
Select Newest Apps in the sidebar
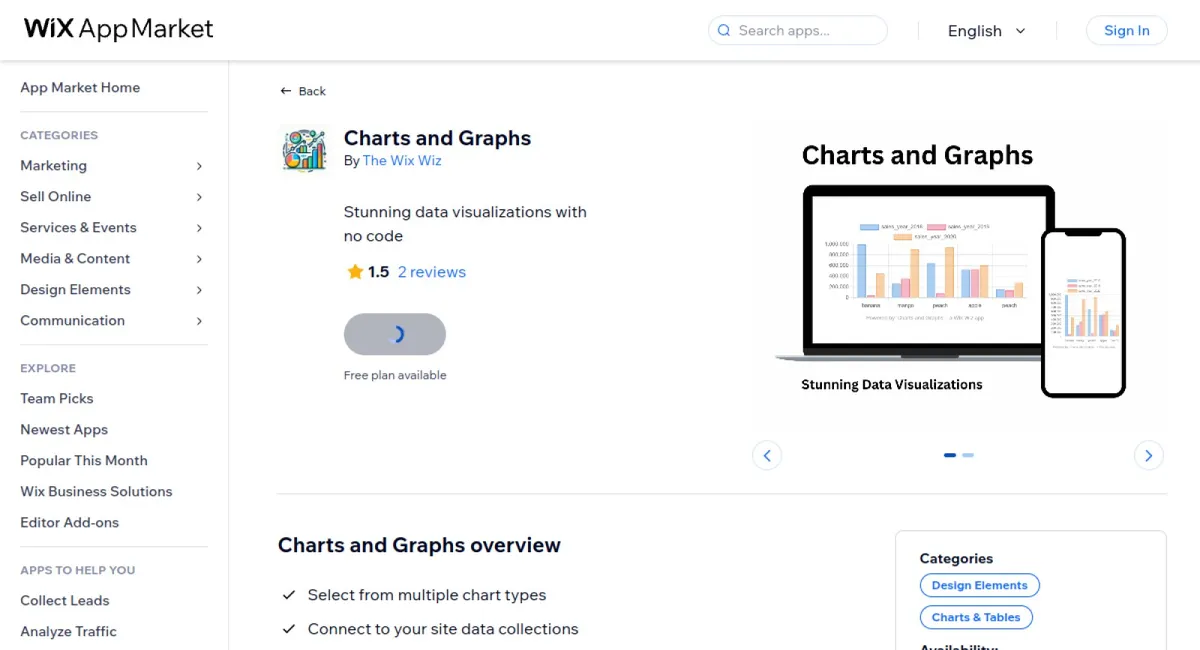tap(63, 429)
